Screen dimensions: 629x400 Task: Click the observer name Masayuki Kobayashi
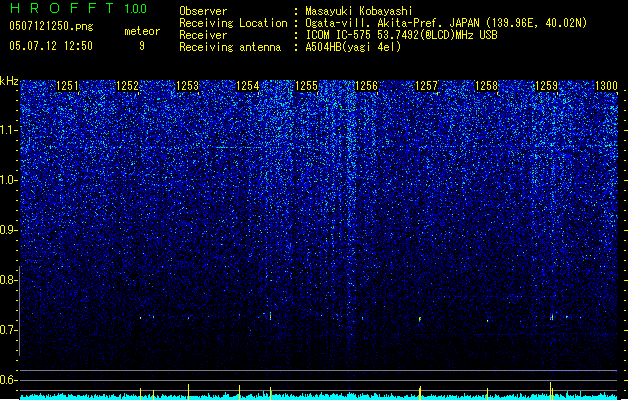pos(359,11)
